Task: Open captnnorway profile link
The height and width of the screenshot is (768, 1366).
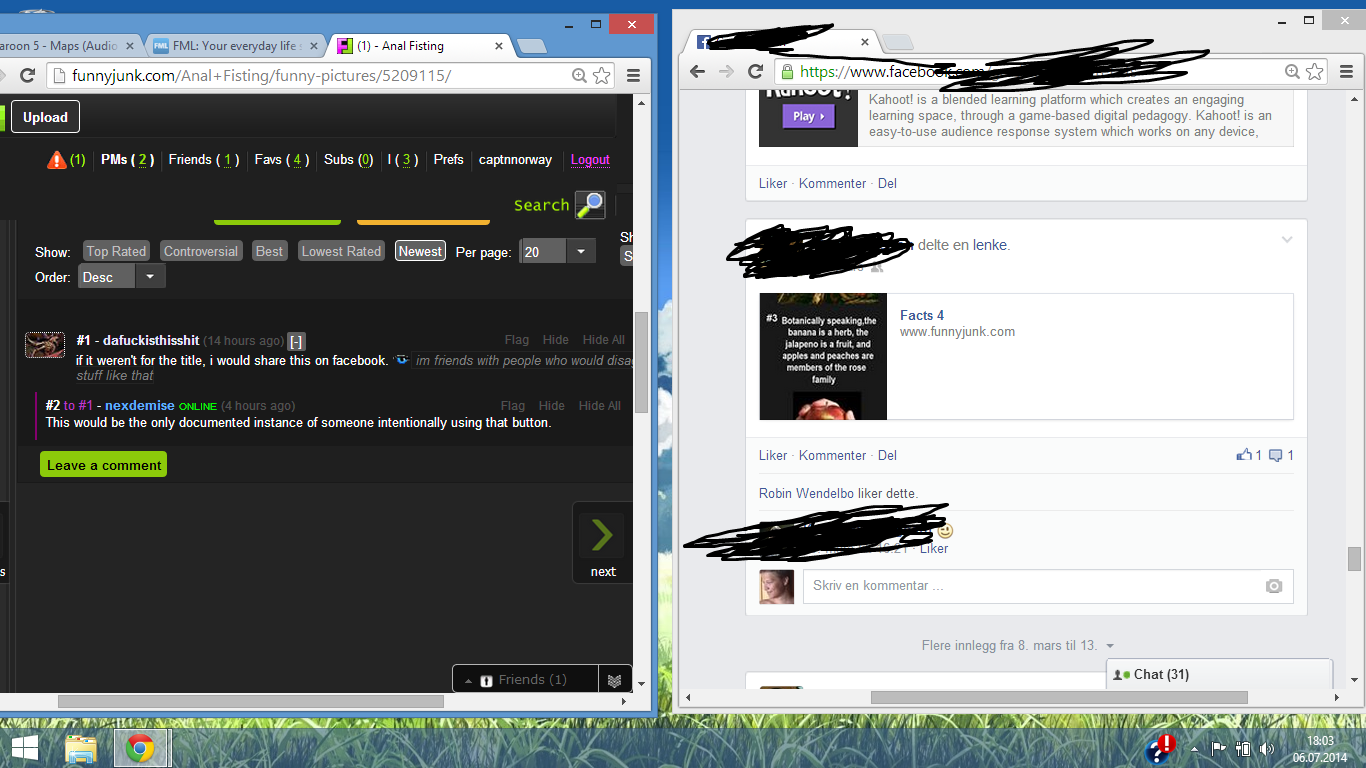Action: (x=515, y=160)
